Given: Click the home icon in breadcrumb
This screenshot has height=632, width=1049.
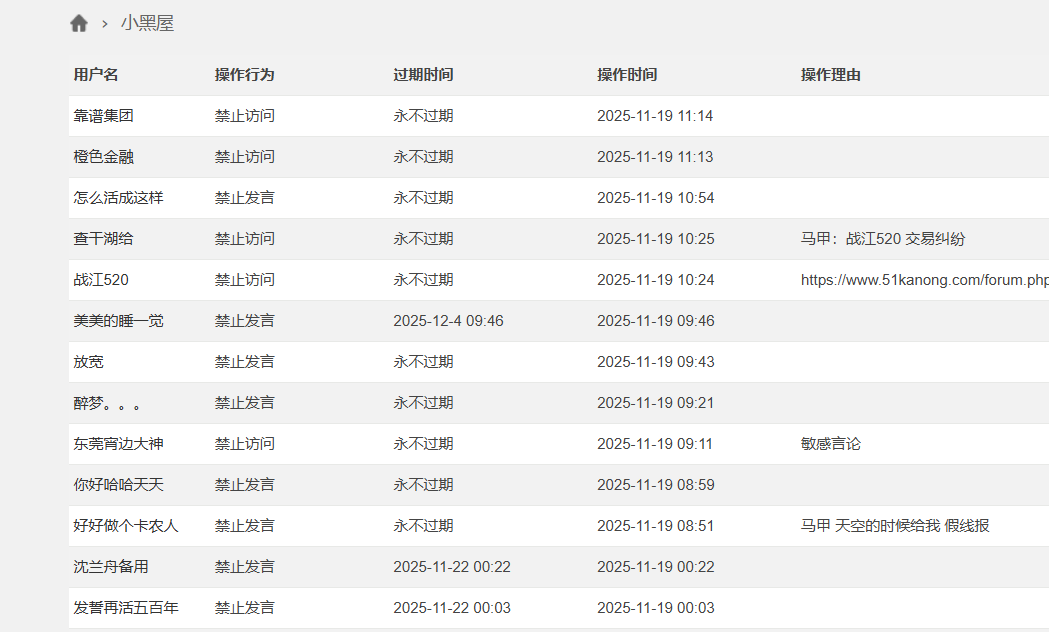Looking at the screenshot, I should coord(79,23).
